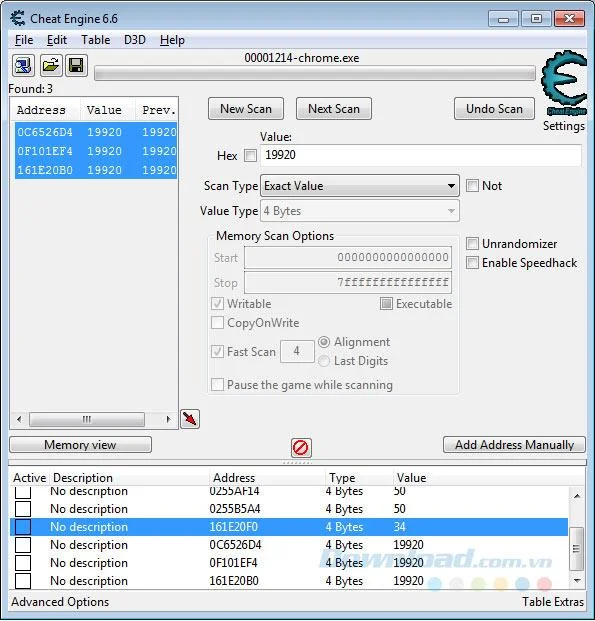Image resolution: width=595 pixels, height=621 pixels.
Task: Open the Table menu
Action: click(95, 40)
